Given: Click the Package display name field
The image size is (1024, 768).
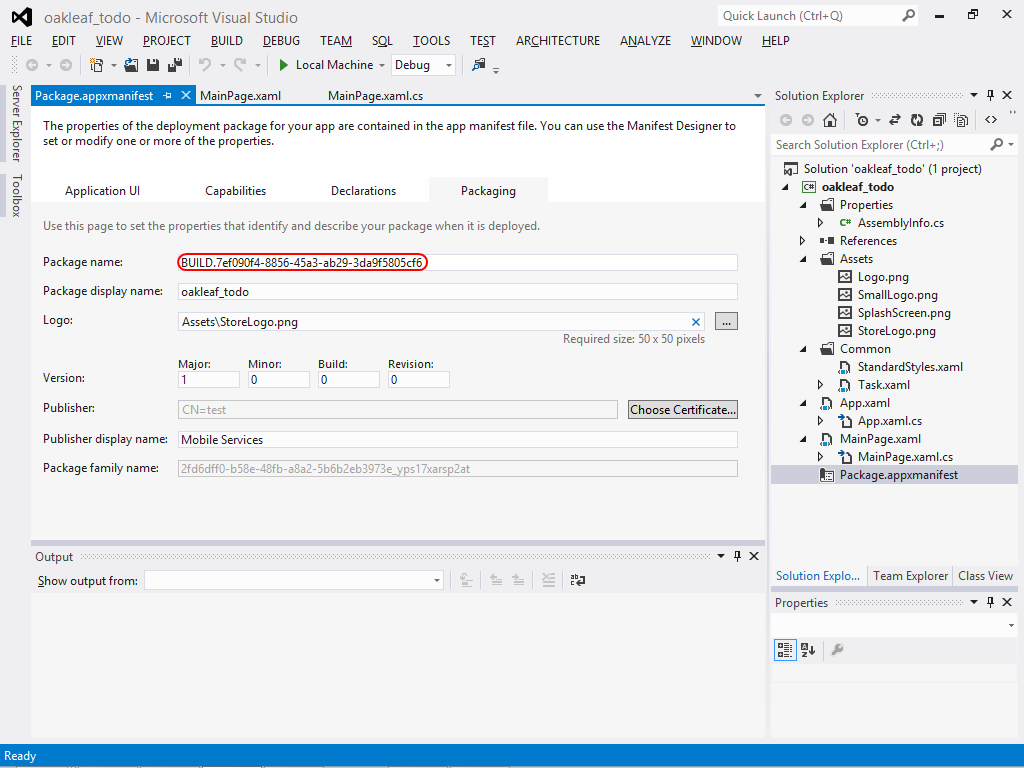Looking at the screenshot, I should [457, 292].
